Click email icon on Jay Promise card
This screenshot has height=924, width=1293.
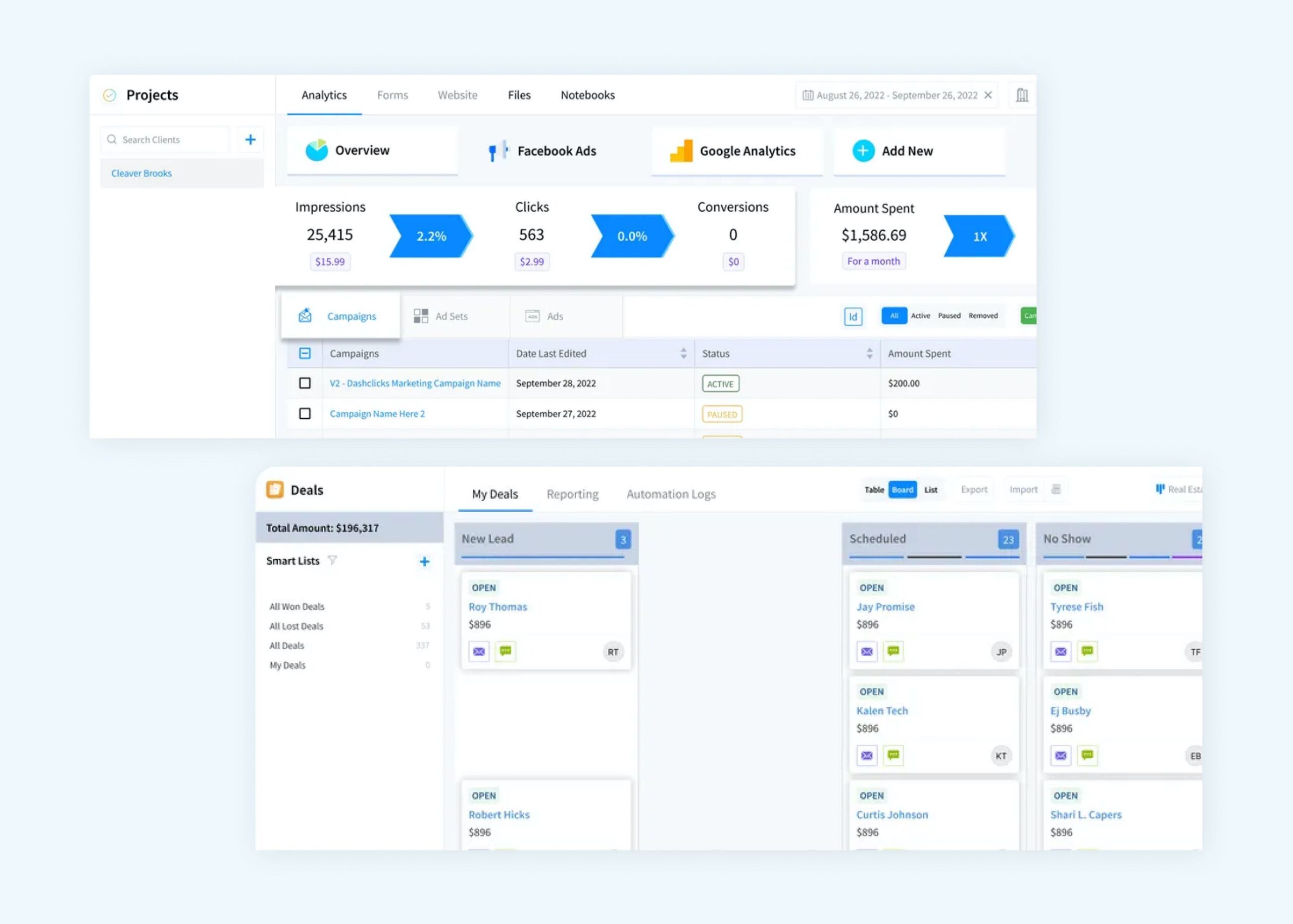pyautogui.click(x=867, y=652)
